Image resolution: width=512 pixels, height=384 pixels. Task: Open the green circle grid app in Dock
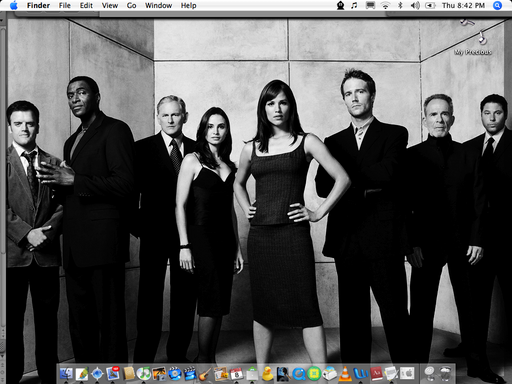314,373
